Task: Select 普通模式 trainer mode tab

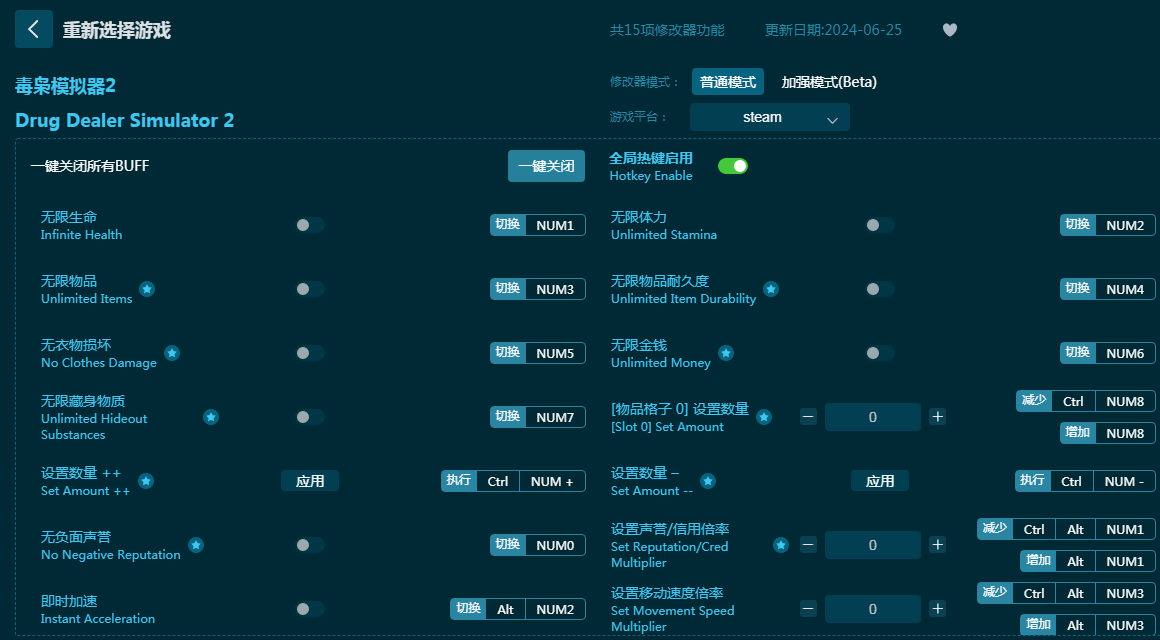Action: pos(728,82)
